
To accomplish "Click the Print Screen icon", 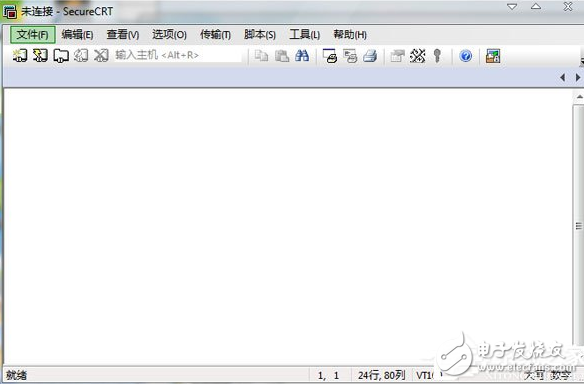I will click(330, 56).
